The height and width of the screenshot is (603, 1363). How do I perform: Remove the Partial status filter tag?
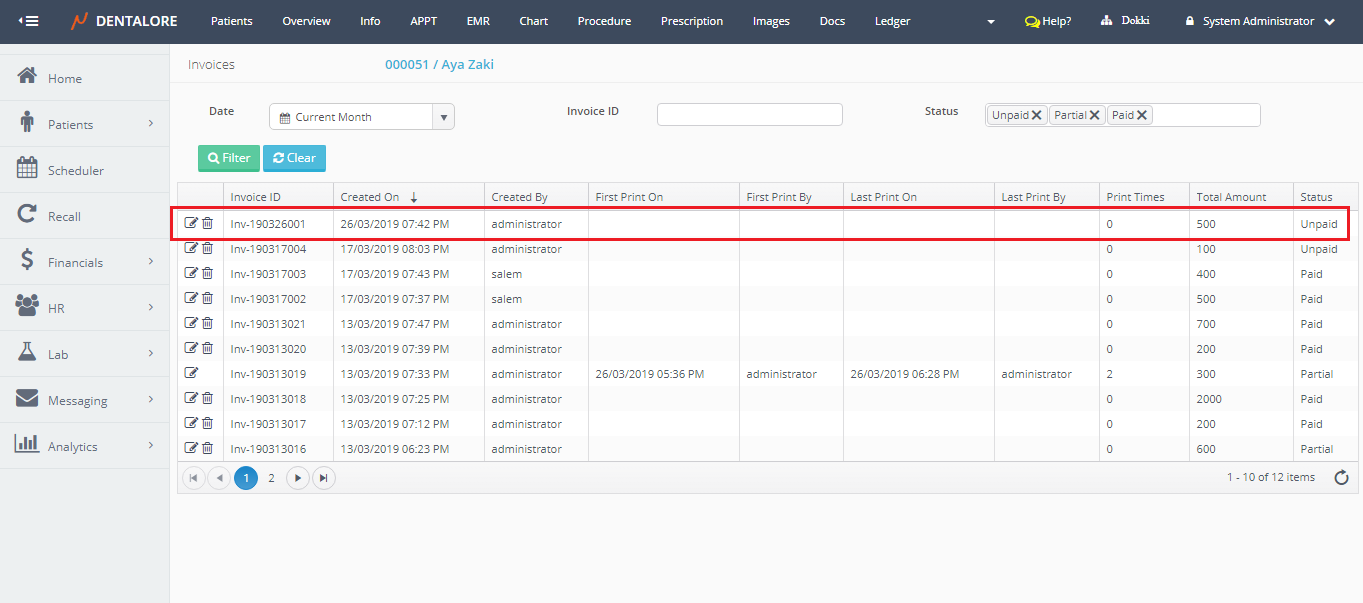pos(1095,115)
